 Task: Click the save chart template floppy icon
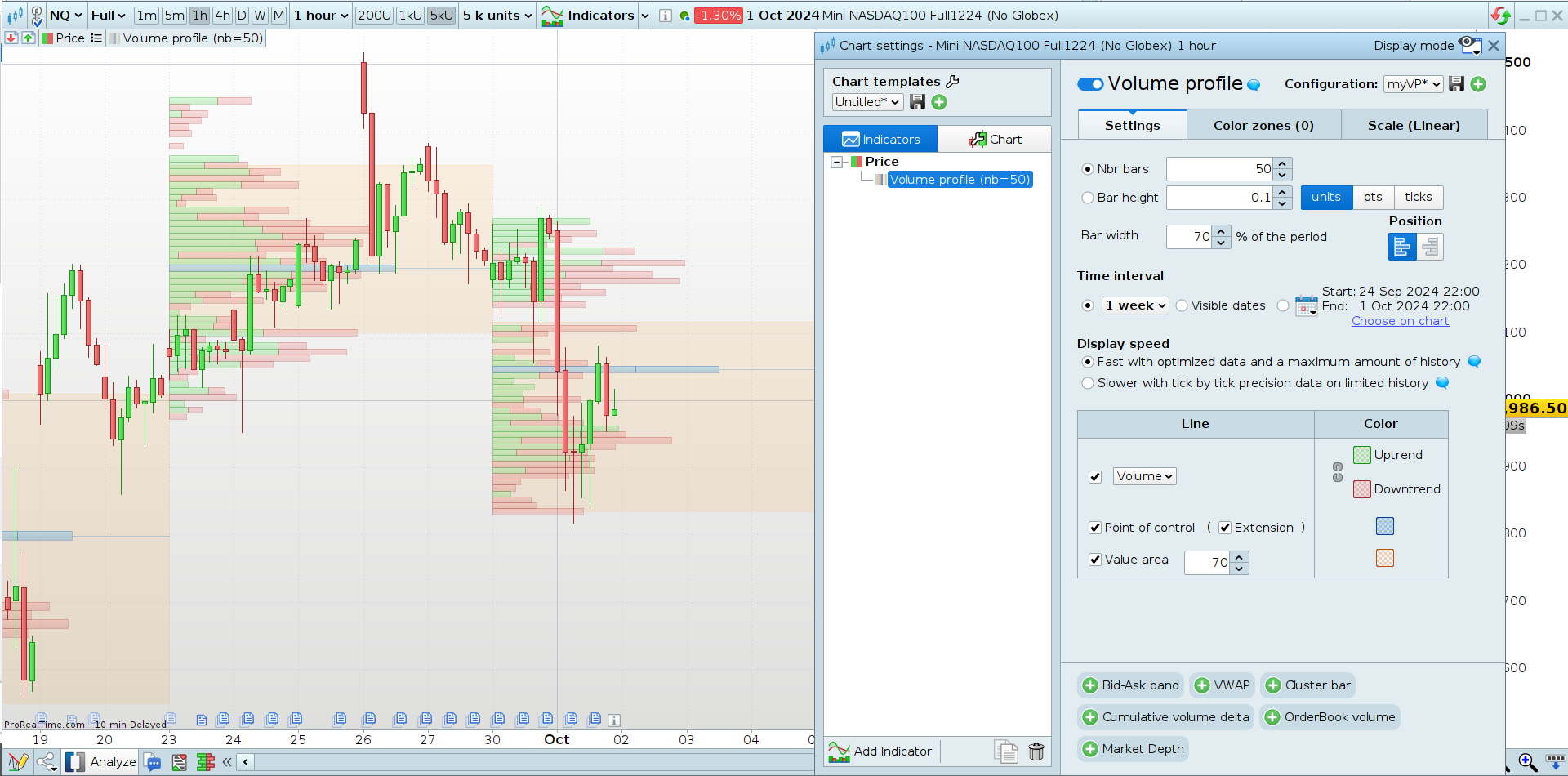pyautogui.click(x=918, y=102)
